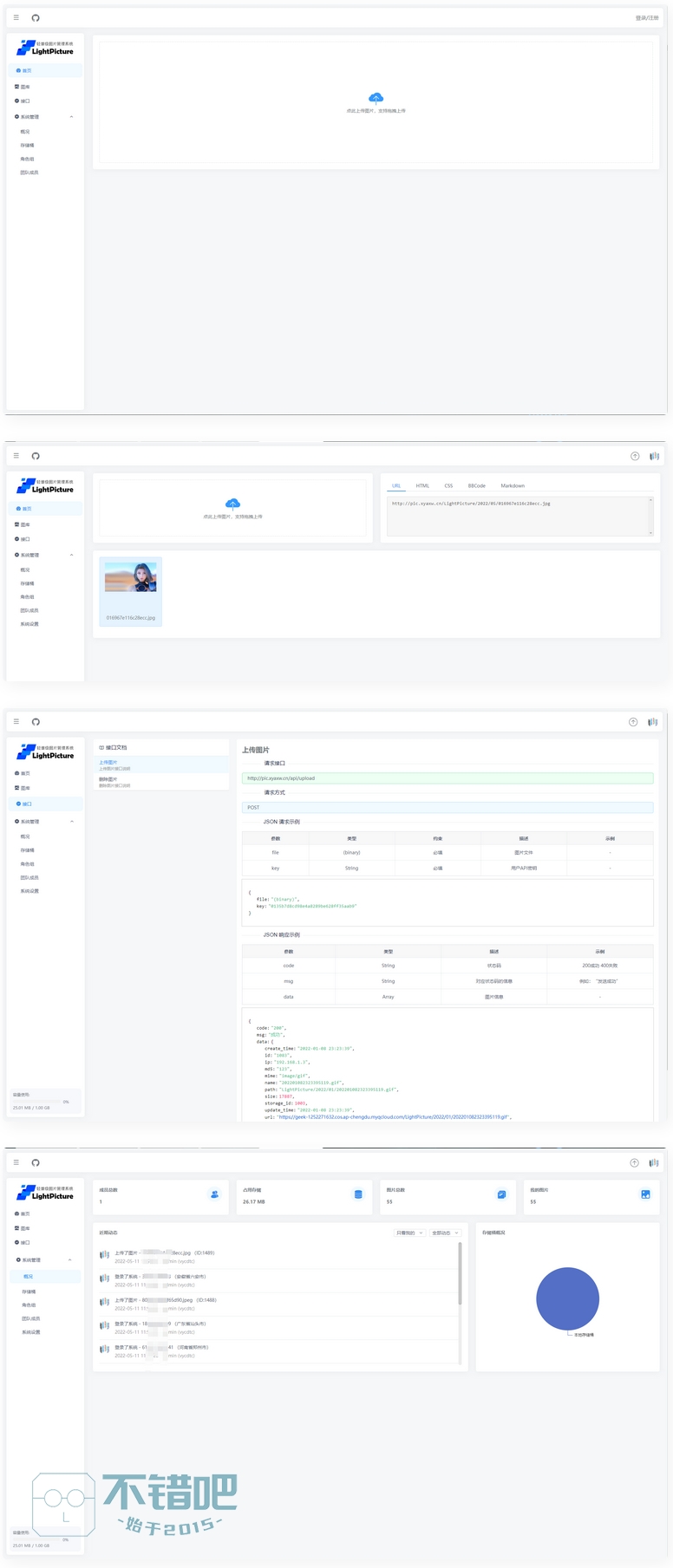Collapse 系统管理 in the sidebar of the 登录/注册 page

[x=71, y=117]
